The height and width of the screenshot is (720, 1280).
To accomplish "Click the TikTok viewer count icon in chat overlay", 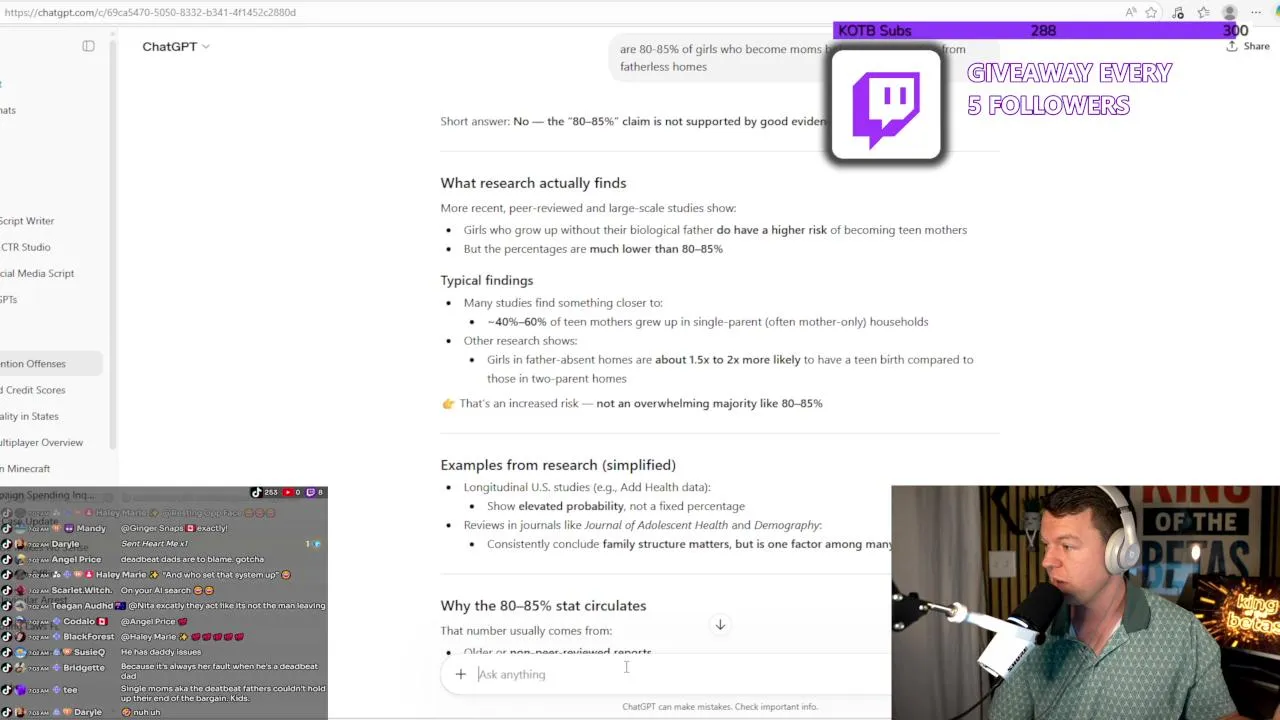I will pyautogui.click(x=256, y=492).
